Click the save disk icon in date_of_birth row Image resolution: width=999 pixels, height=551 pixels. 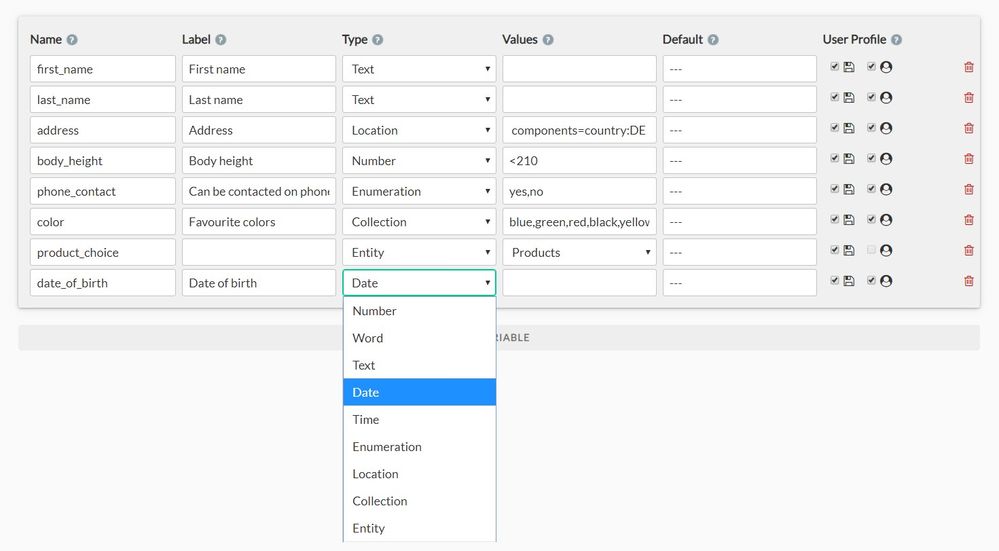(849, 281)
